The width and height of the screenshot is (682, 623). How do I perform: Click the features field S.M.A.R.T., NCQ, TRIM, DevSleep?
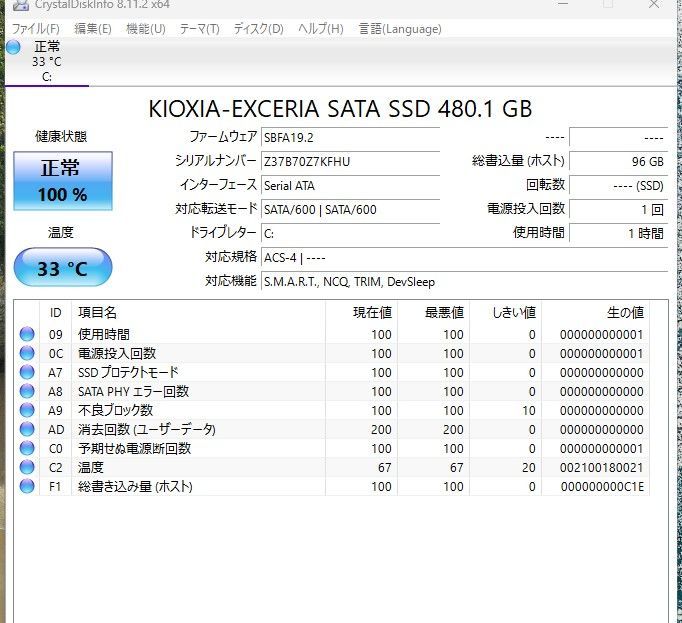tap(464, 282)
